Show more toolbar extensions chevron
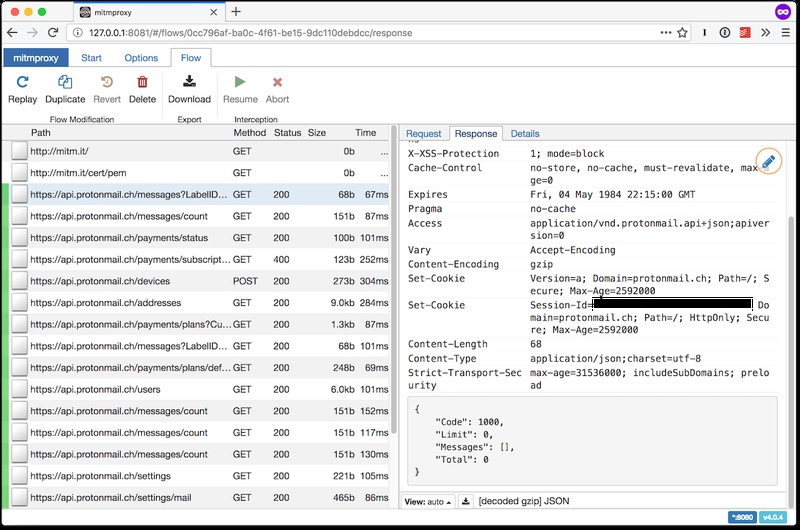Screen dimensions: 800x530 (765, 33)
